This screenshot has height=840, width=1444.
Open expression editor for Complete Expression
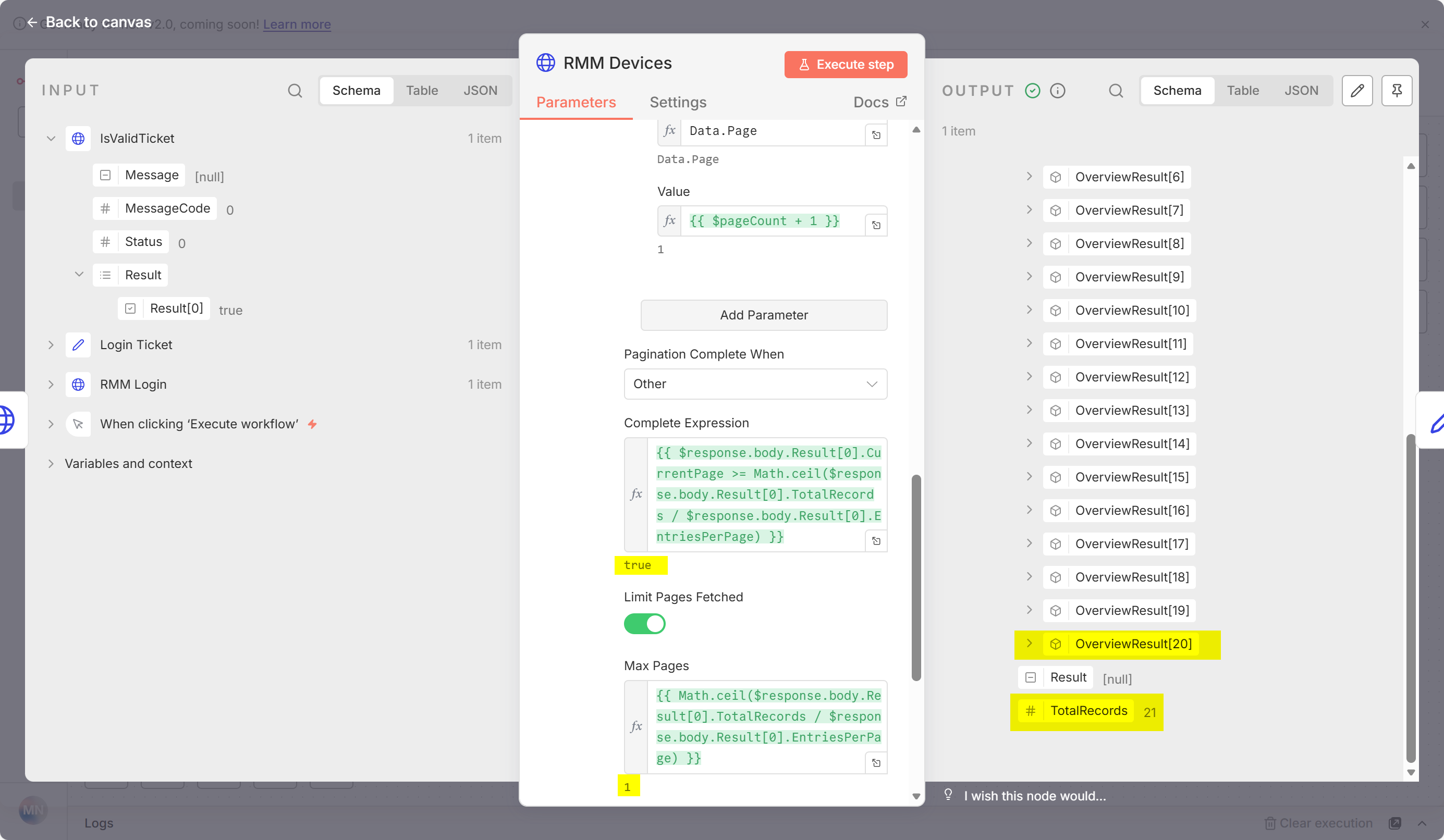click(x=876, y=540)
